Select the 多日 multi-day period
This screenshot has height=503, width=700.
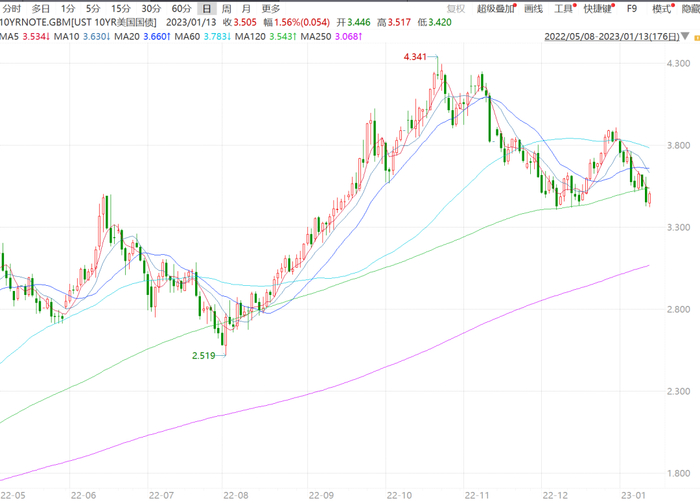(41, 8)
